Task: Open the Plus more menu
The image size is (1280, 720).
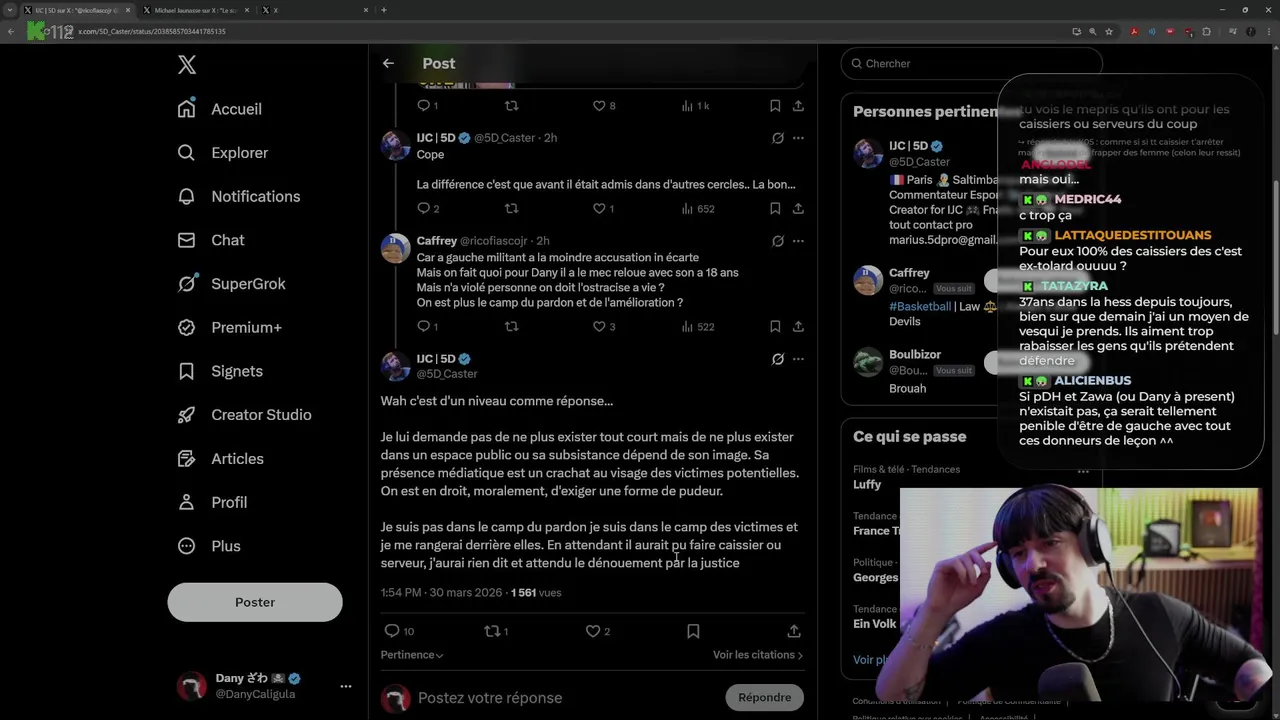Action: coord(209,546)
